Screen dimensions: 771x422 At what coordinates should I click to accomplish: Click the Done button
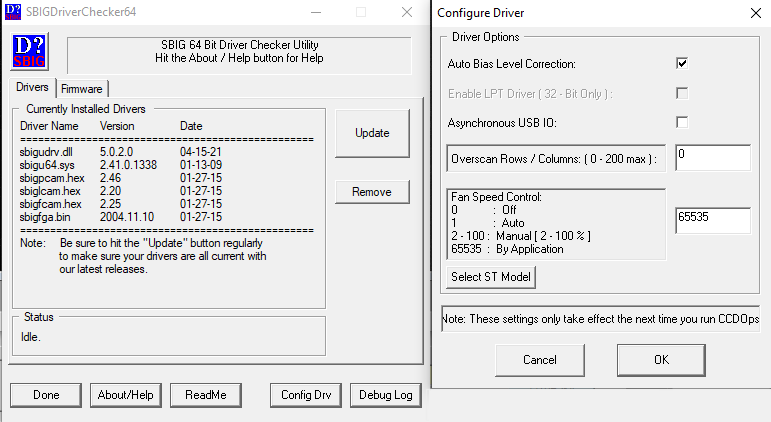point(46,395)
